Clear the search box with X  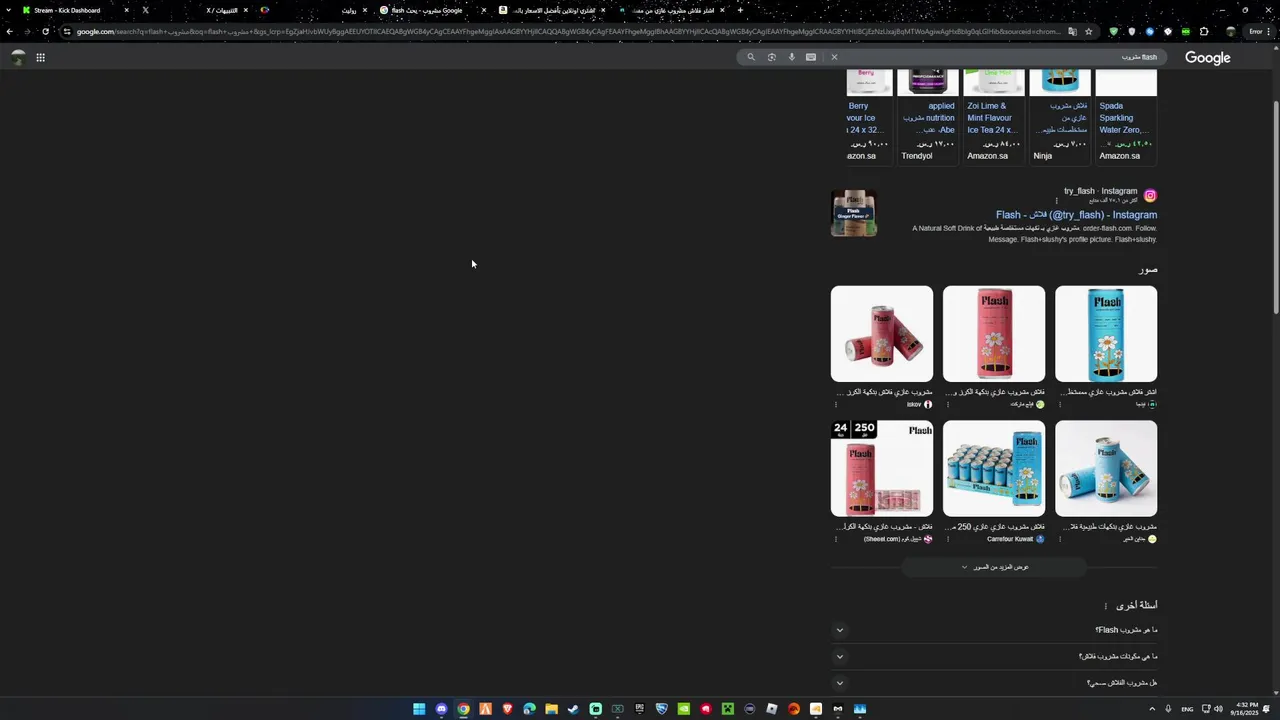834,57
